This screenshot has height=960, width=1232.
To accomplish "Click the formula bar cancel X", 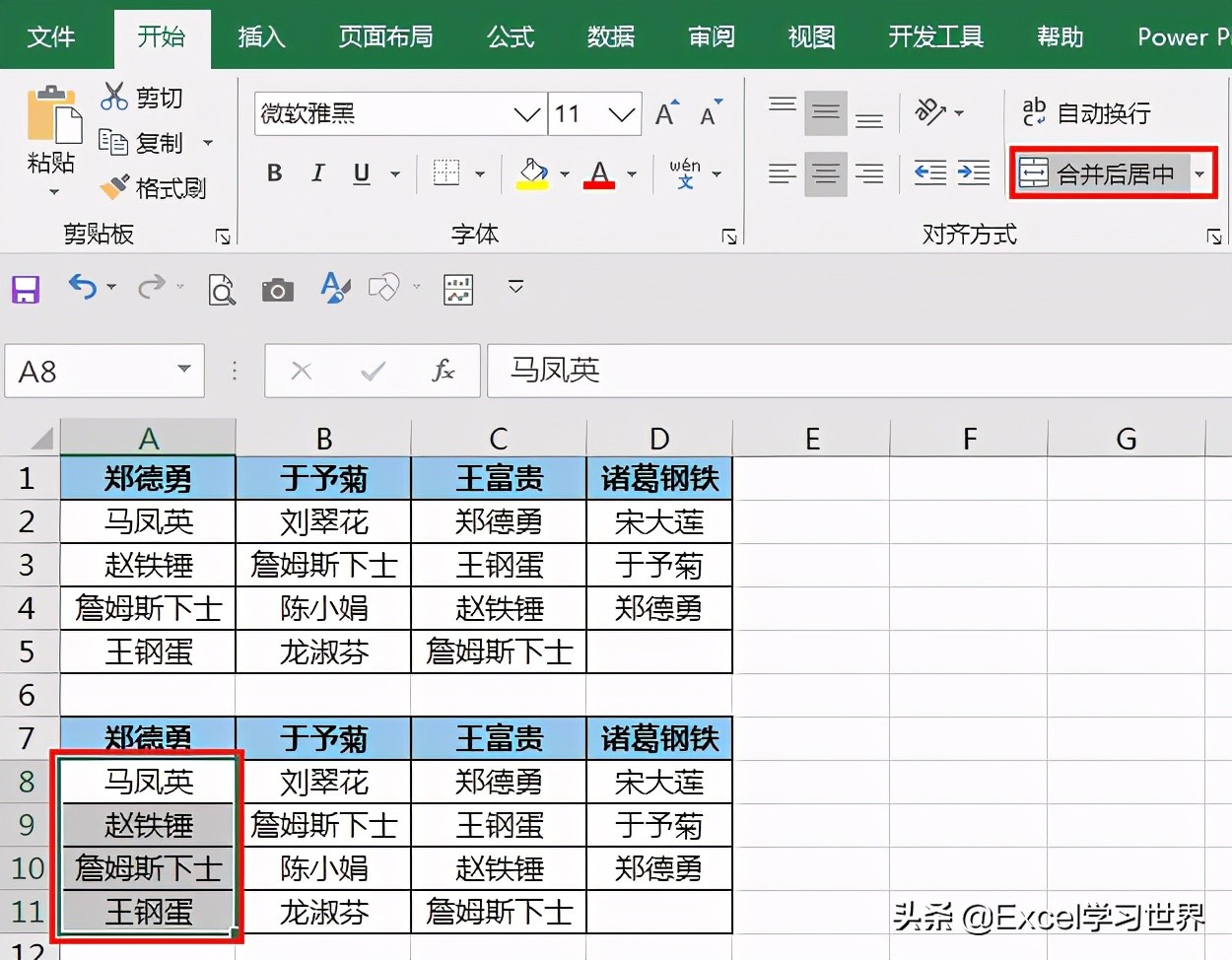I will (x=302, y=371).
